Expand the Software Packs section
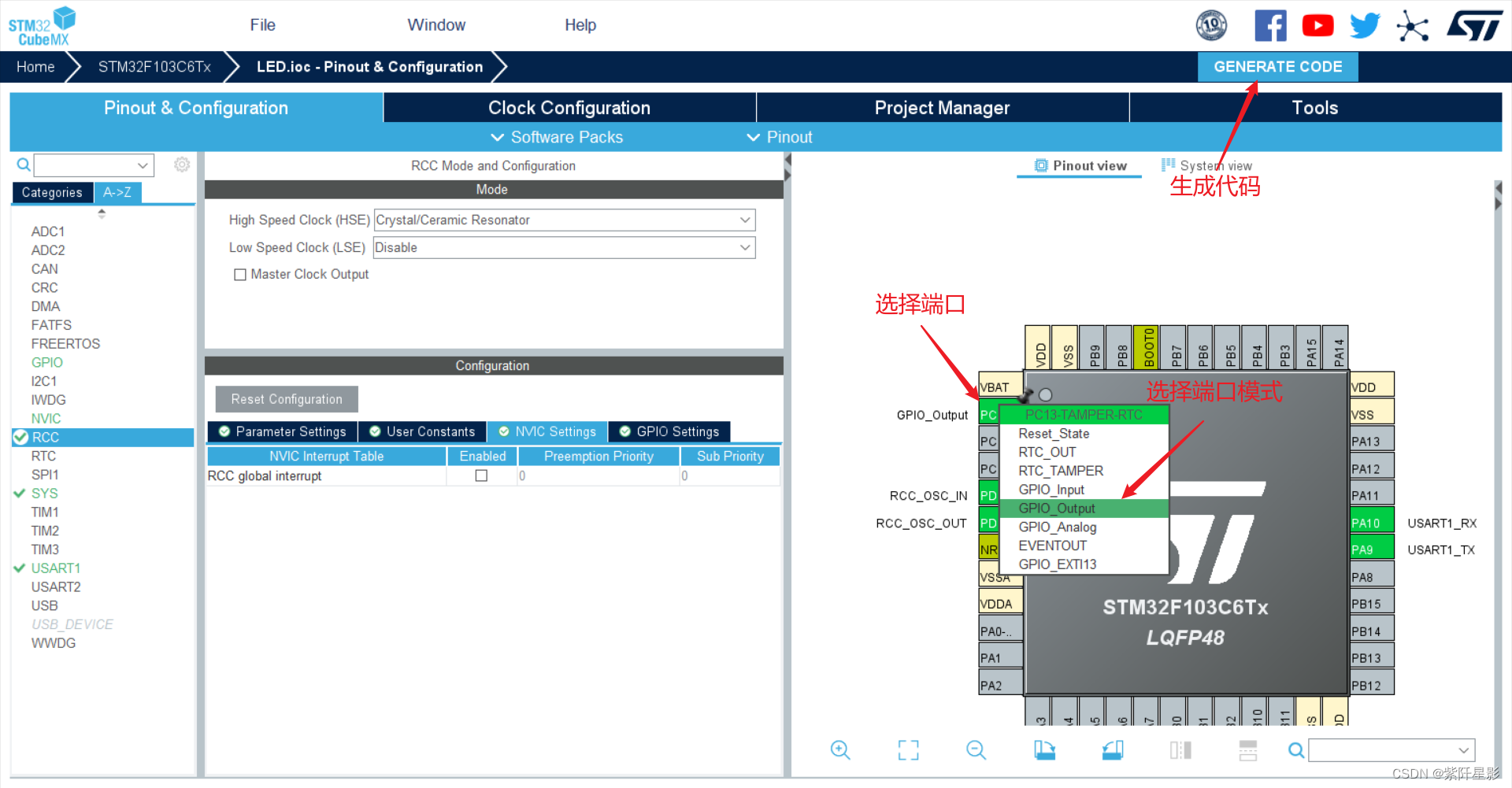This screenshot has height=788, width=1512. pyautogui.click(x=556, y=136)
